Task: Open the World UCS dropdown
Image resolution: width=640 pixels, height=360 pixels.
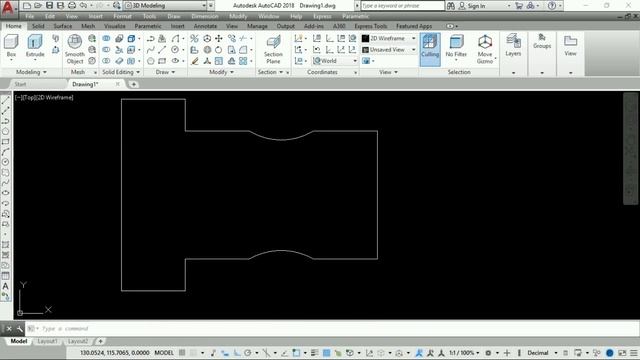Action: [x=335, y=61]
